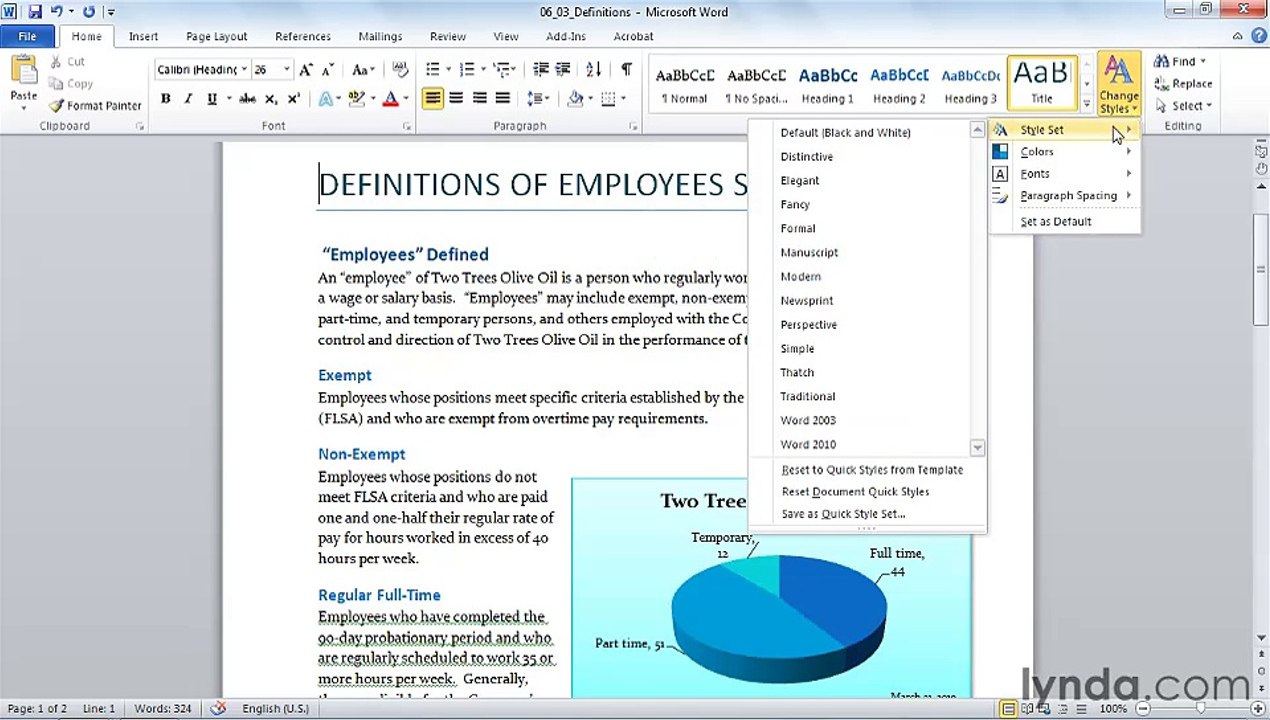Switch to the Page Layout tab
The image size is (1270, 720).
pos(216,36)
